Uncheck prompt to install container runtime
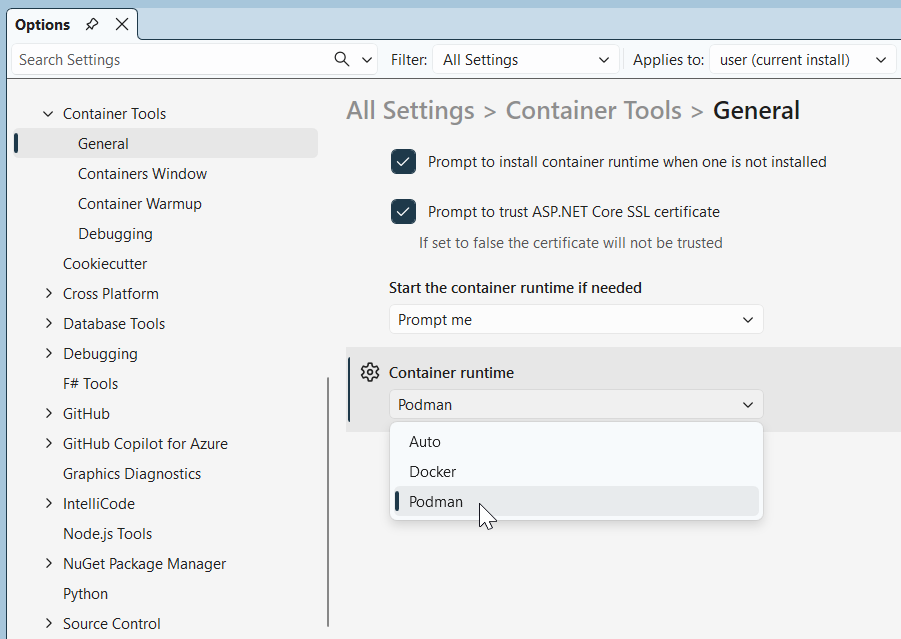Screen dimensions: 901x639 (403, 161)
